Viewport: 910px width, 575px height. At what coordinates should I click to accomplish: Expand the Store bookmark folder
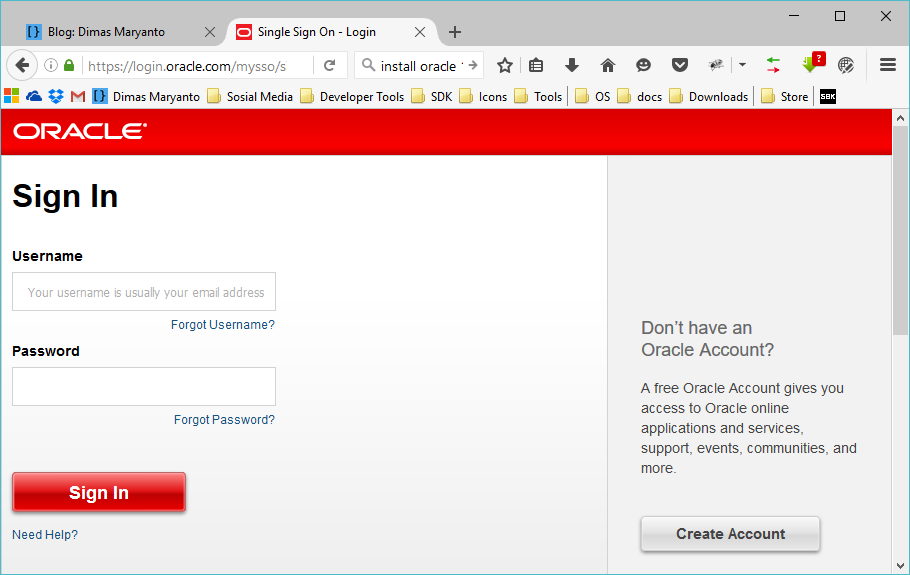(785, 96)
